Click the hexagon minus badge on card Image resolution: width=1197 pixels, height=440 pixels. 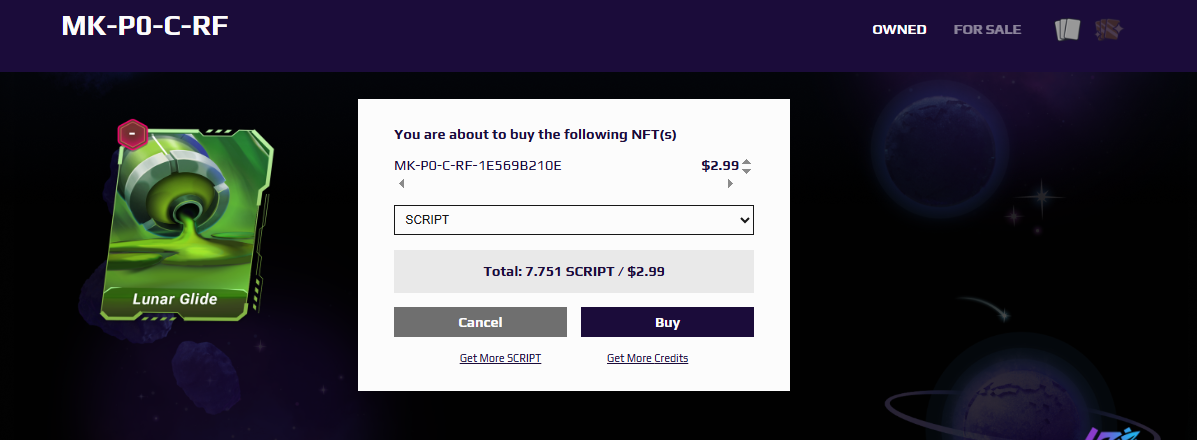tap(132, 134)
